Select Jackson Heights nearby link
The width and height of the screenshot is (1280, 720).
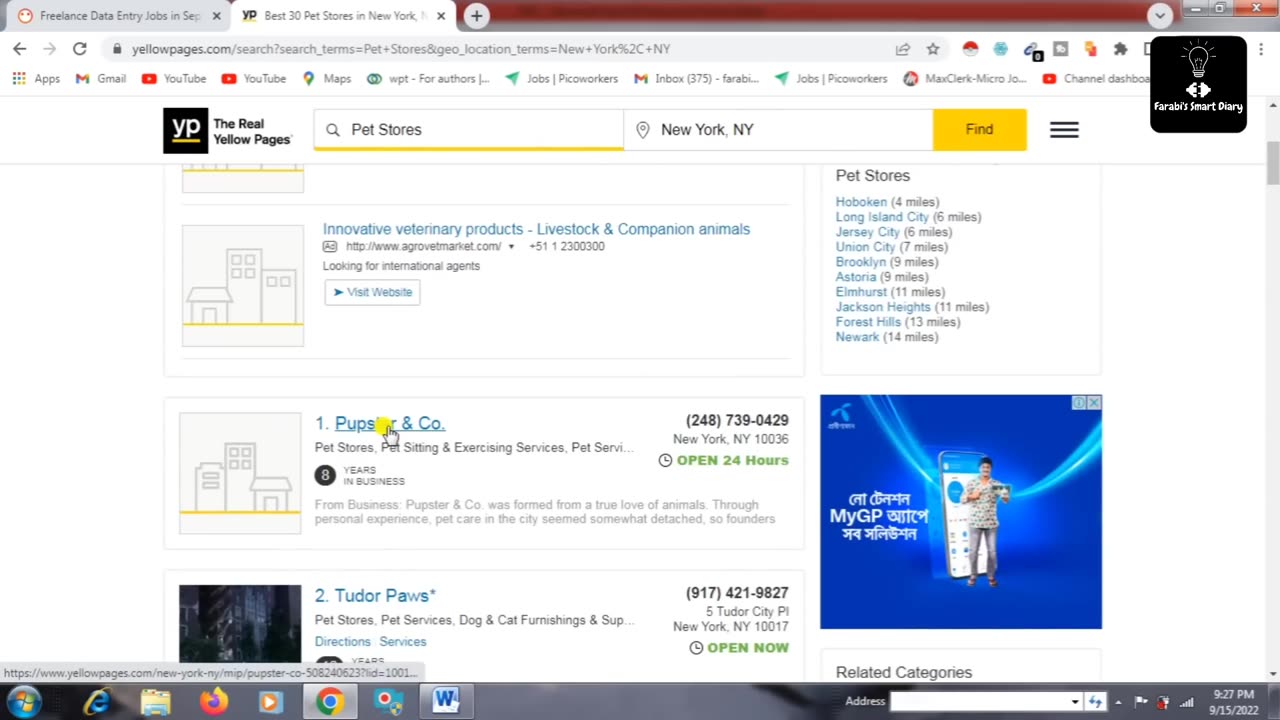pos(883,307)
